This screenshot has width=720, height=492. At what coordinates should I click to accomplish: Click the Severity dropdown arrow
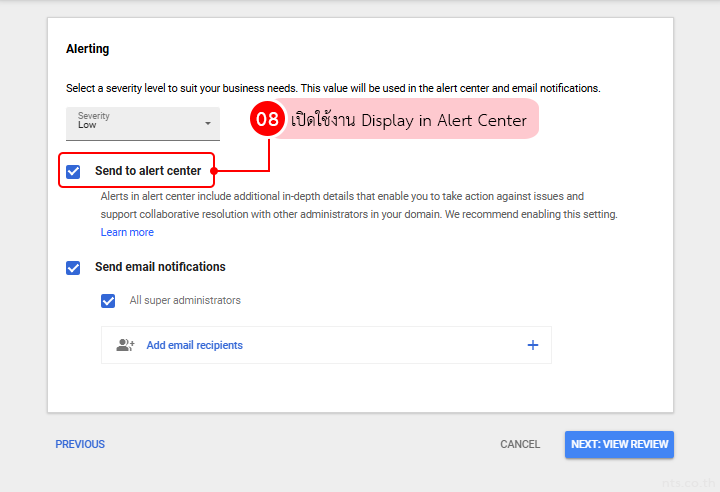pyautogui.click(x=208, y=124)
